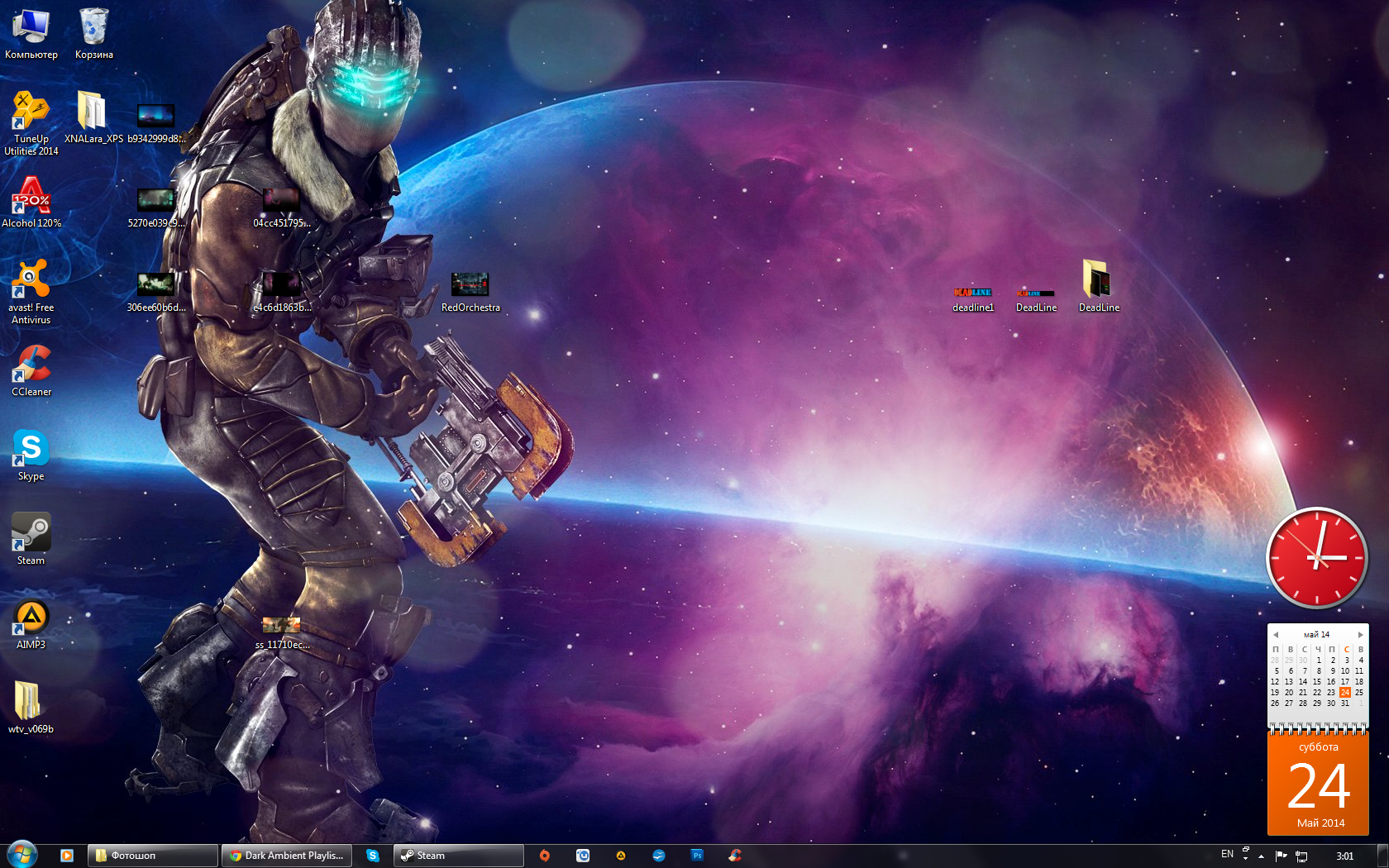Launch Photoshop from the taskbar
This screenshot has width=1389, height=868.
(697, 856)
